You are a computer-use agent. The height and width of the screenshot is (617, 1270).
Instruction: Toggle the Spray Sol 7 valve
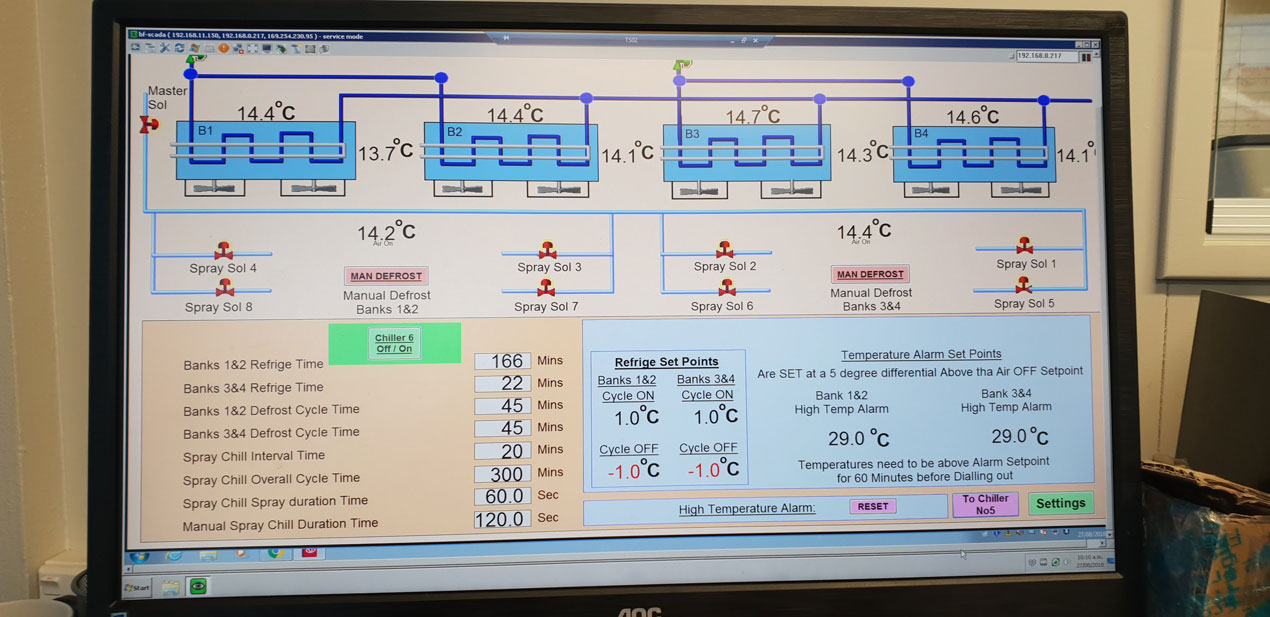(x=546, y=288)
